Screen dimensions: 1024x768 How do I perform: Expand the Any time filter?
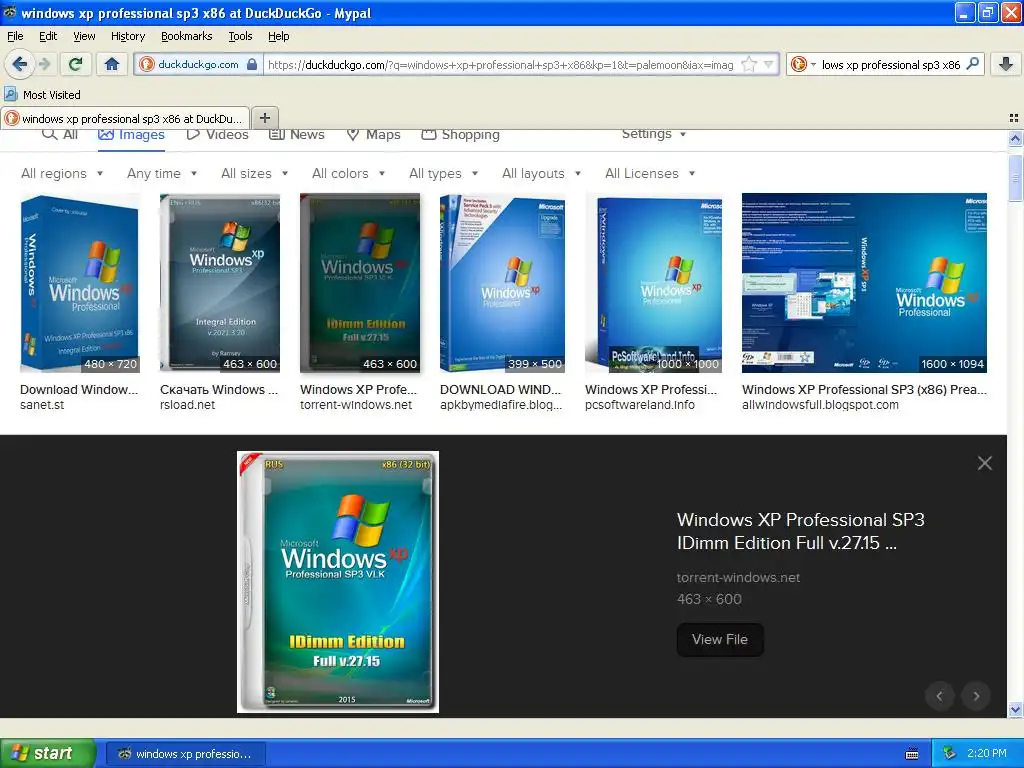pyautogui.click(x=162, y=174)
